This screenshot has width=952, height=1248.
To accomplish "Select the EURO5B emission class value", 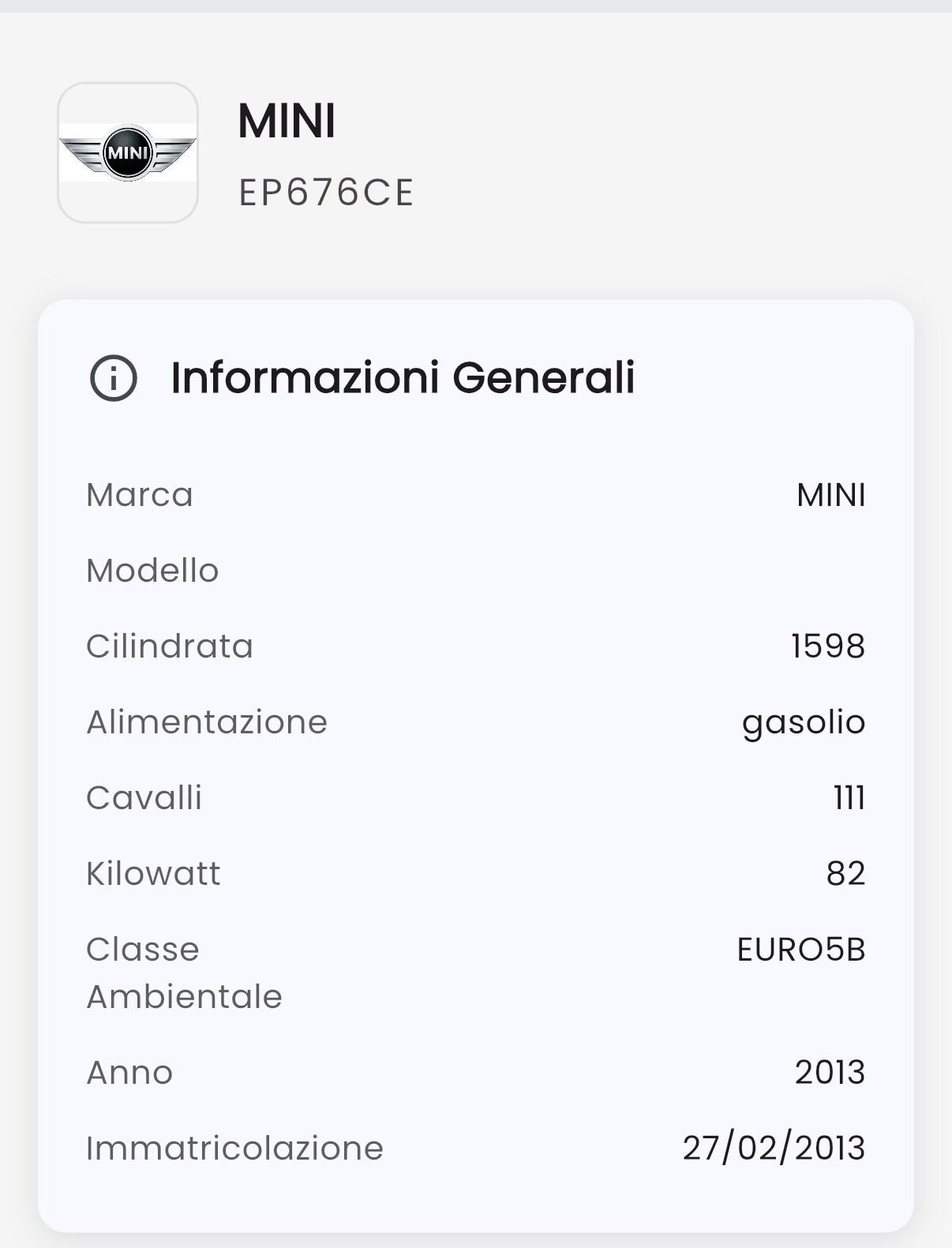I will (800, 950).
